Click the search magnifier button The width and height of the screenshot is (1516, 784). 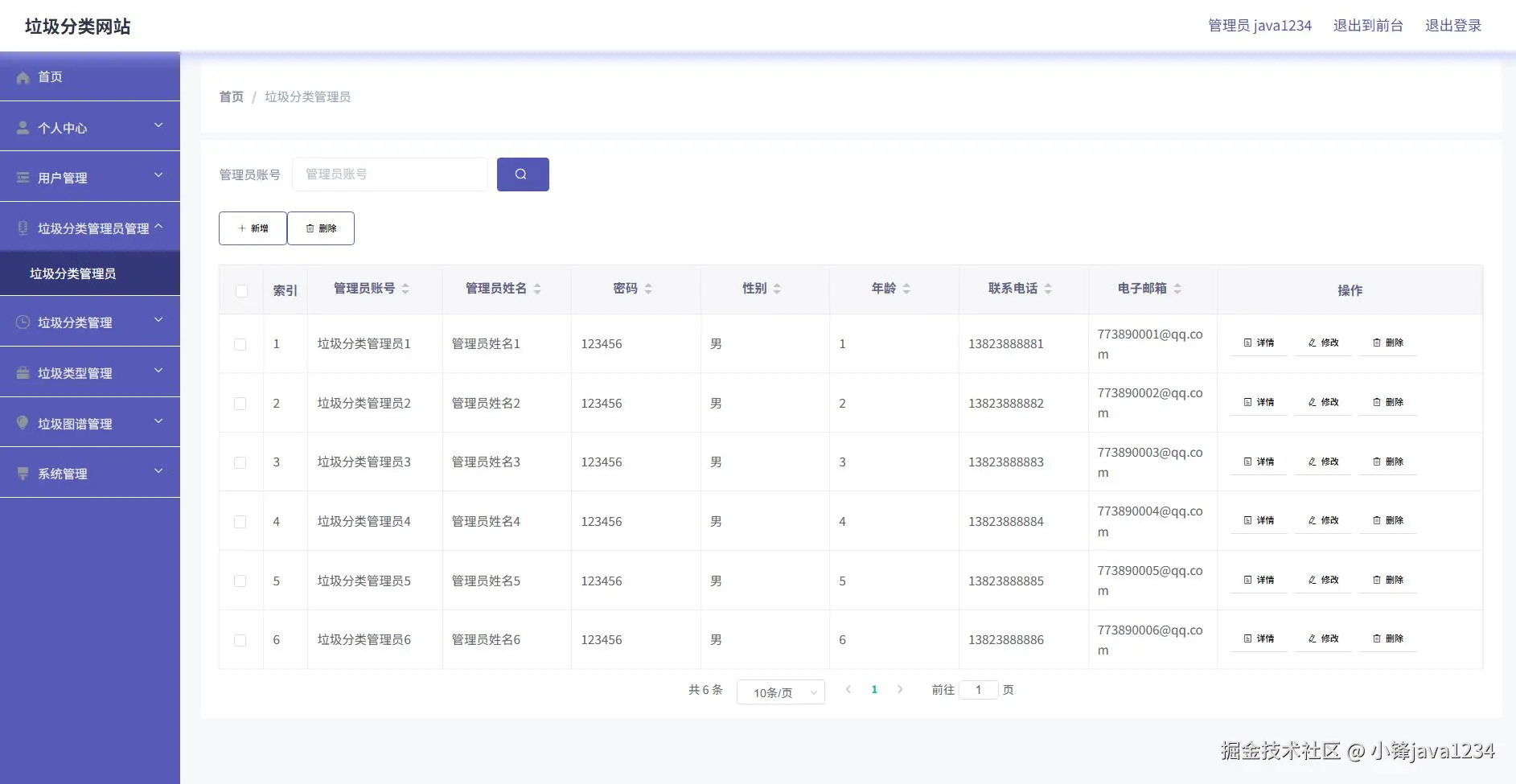(523, 174)
